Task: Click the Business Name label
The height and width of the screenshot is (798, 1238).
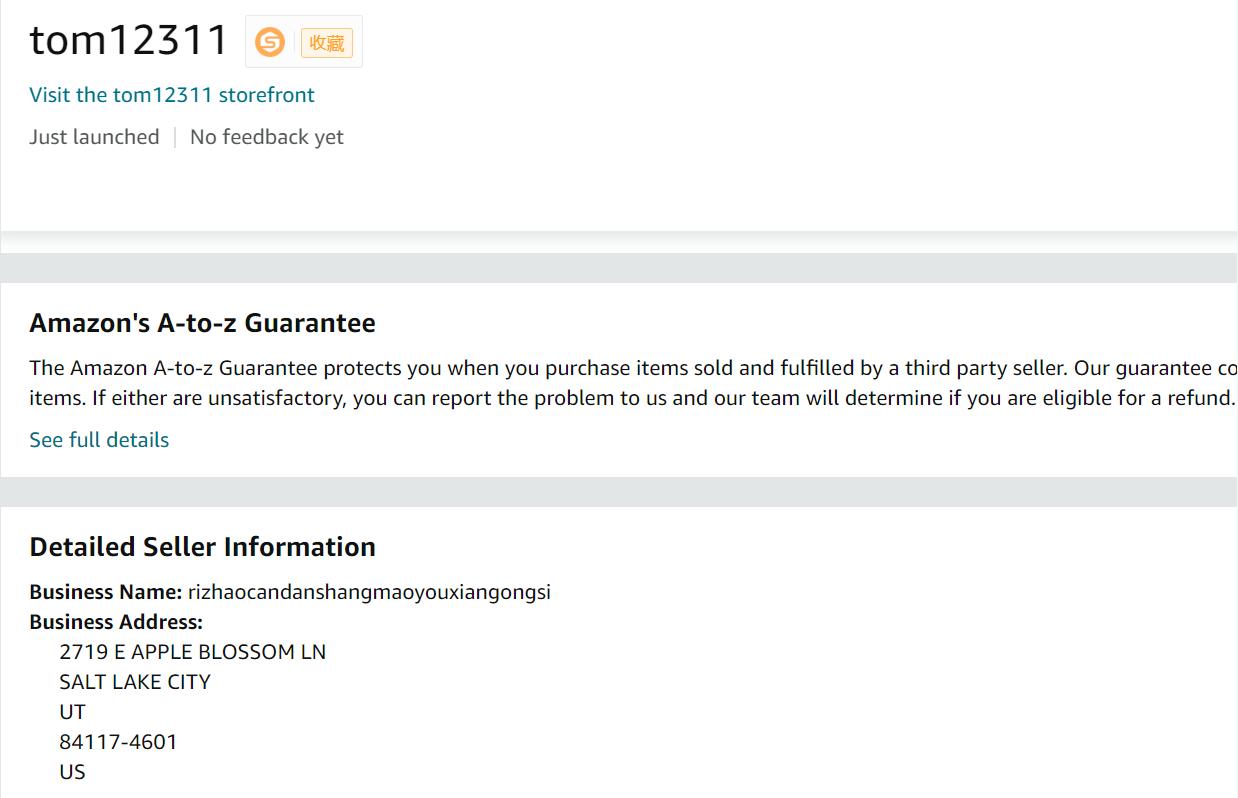Action: (105, 592)
